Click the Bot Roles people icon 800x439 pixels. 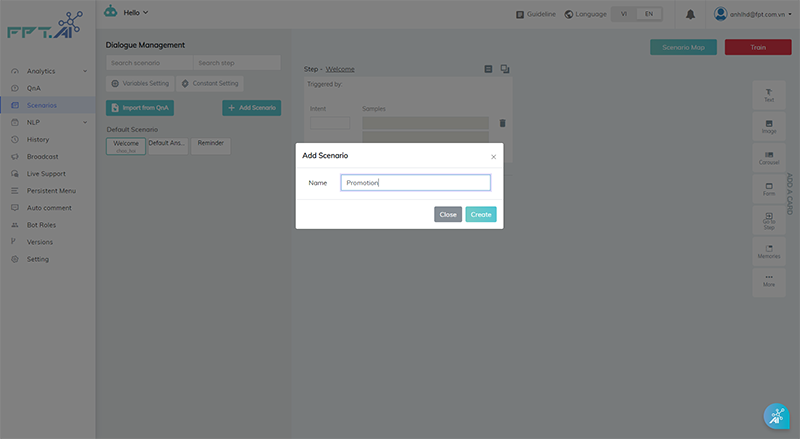[x=15, y=225]
